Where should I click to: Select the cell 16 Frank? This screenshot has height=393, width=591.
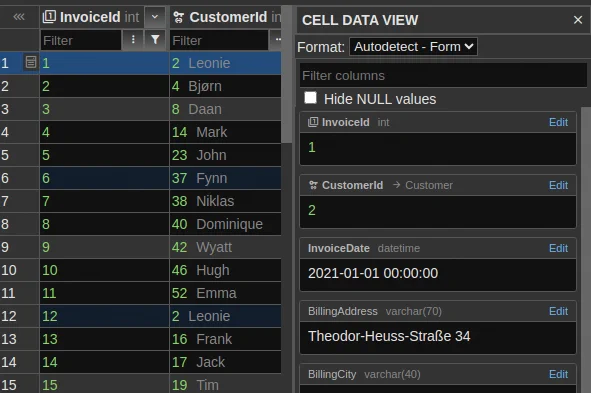pos(225,339)
